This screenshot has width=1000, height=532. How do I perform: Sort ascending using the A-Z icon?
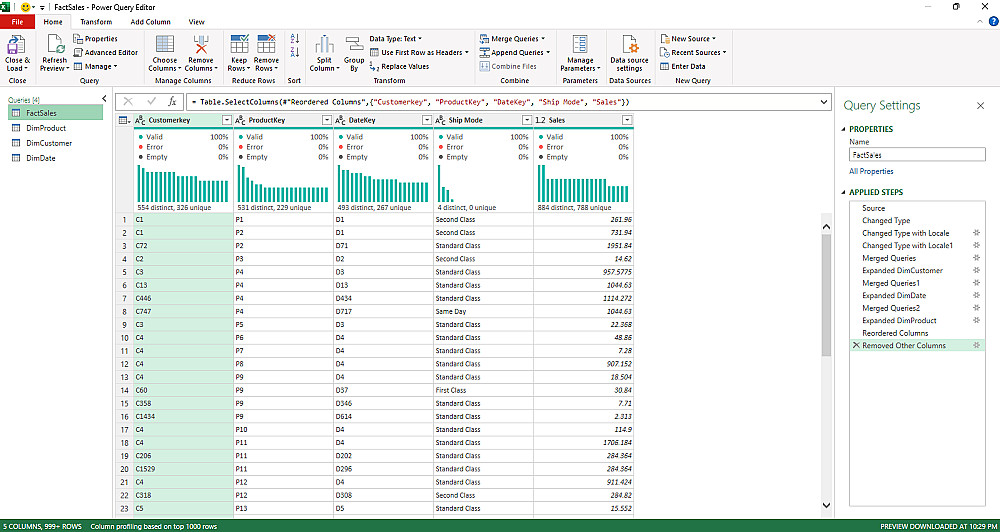coord(294,39)
